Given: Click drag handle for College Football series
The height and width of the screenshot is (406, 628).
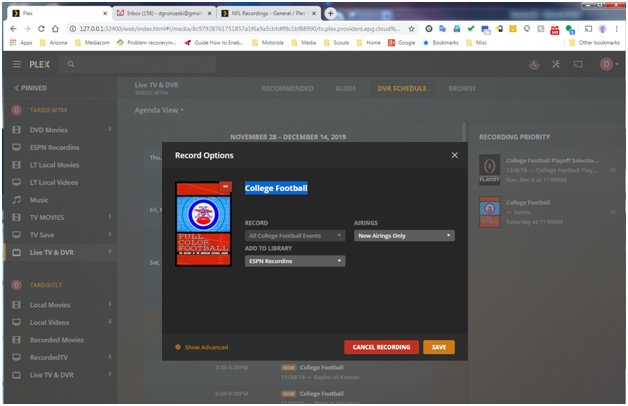Looking at the screenshot, I should [x=612, y=212].
